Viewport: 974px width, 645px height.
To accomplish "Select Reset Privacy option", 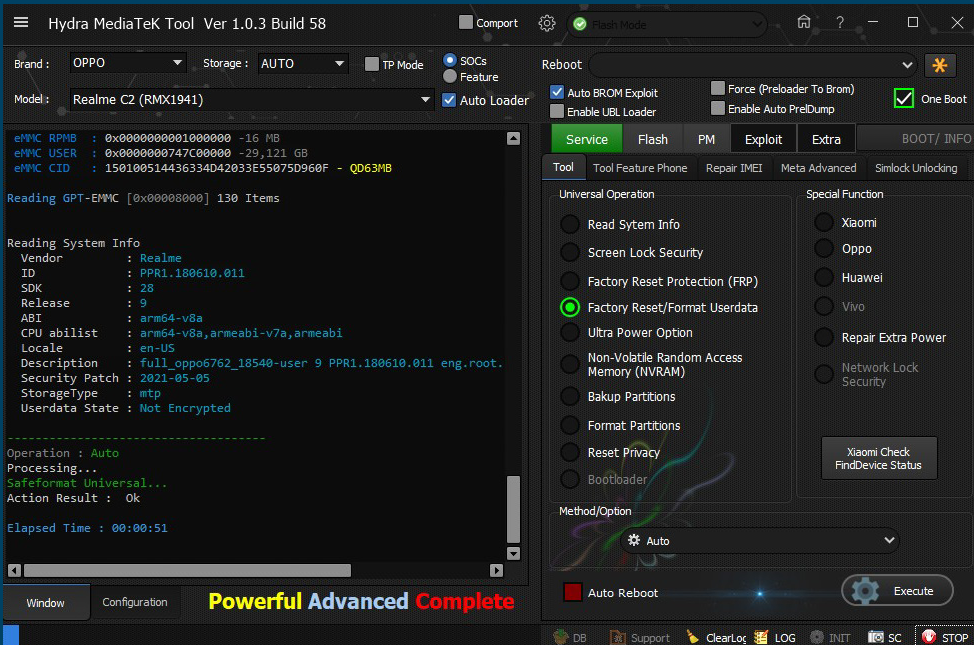I will pyautogui.click(x=570, y=452).
